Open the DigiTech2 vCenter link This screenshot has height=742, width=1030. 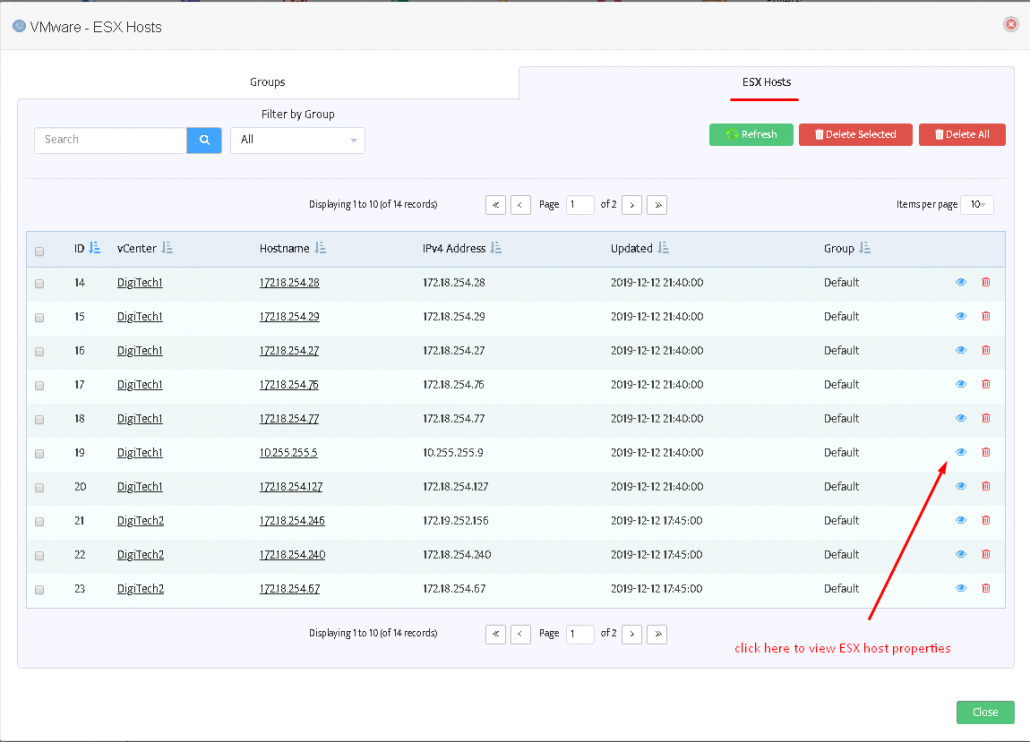(x=138, y=520)
